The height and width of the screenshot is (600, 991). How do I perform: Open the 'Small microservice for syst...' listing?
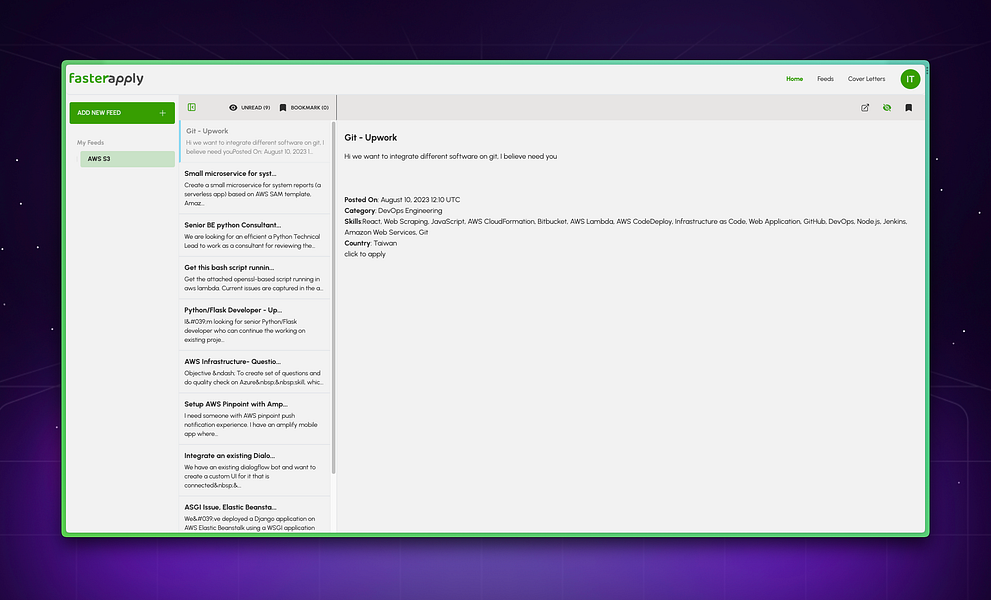tap(255, 188)
